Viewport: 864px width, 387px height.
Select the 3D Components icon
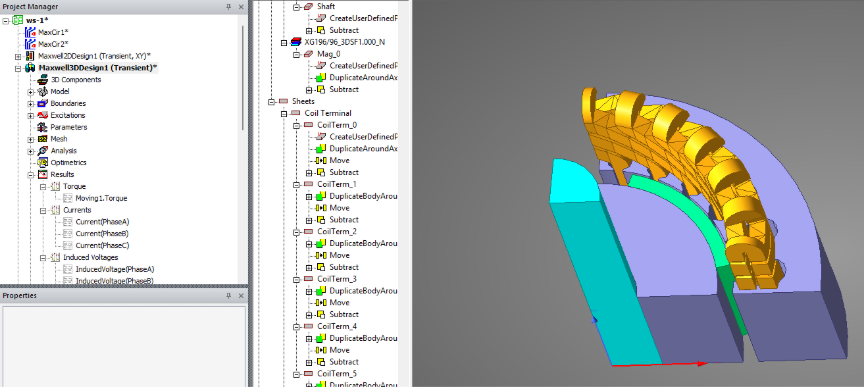(x=42, y=80)
